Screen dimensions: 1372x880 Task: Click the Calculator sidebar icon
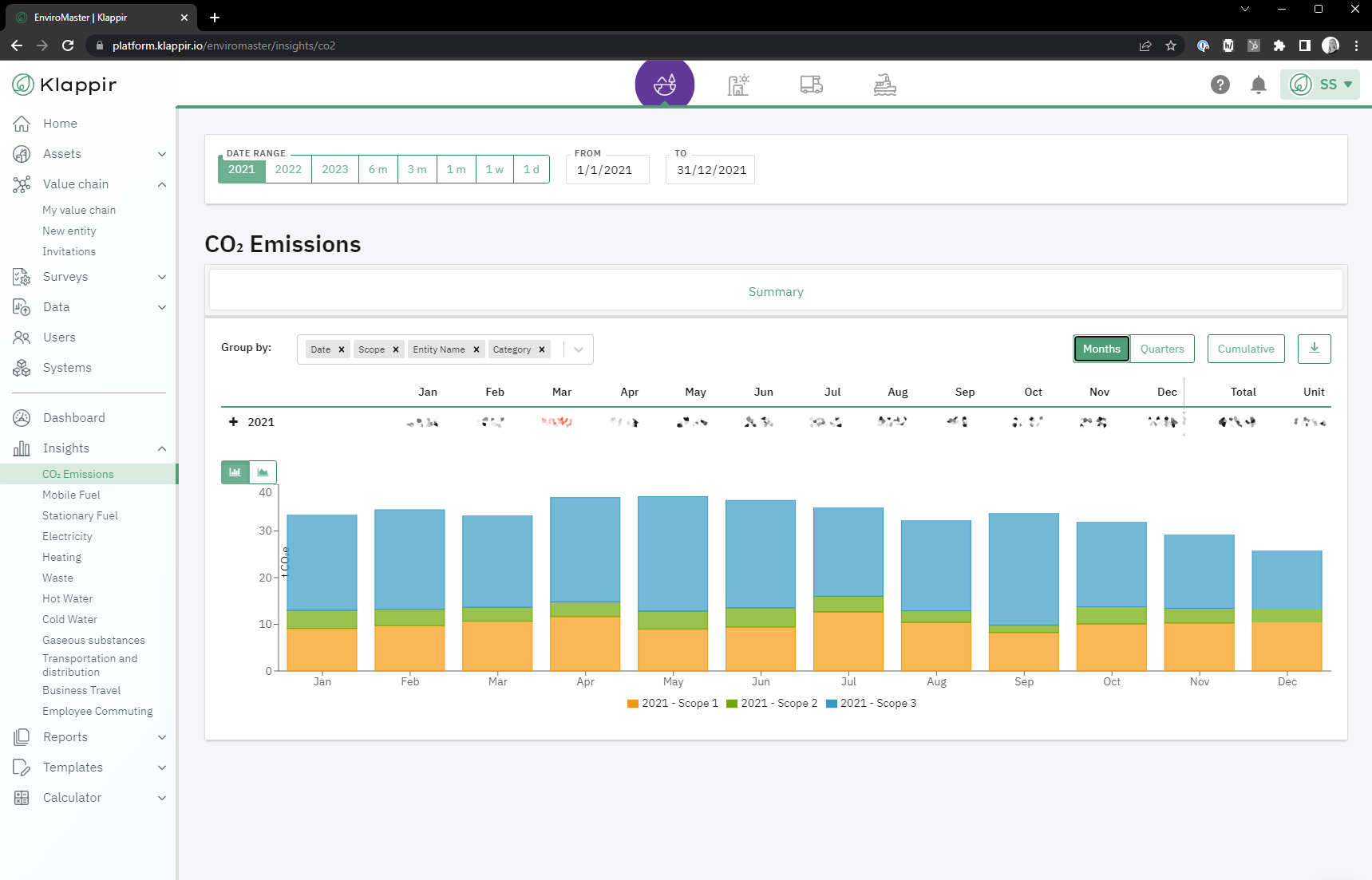[x=22, y=798]
